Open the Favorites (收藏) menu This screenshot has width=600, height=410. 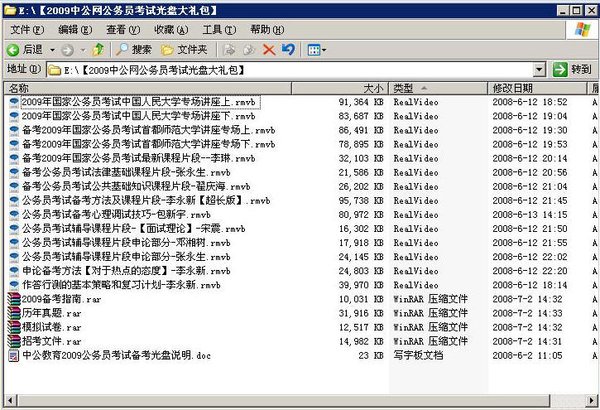tap(171, 29)
